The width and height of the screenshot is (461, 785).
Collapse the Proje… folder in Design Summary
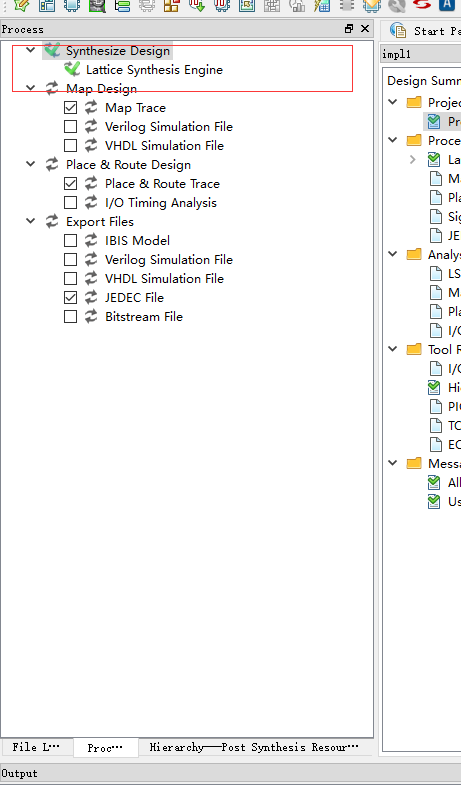coord(393,102)
